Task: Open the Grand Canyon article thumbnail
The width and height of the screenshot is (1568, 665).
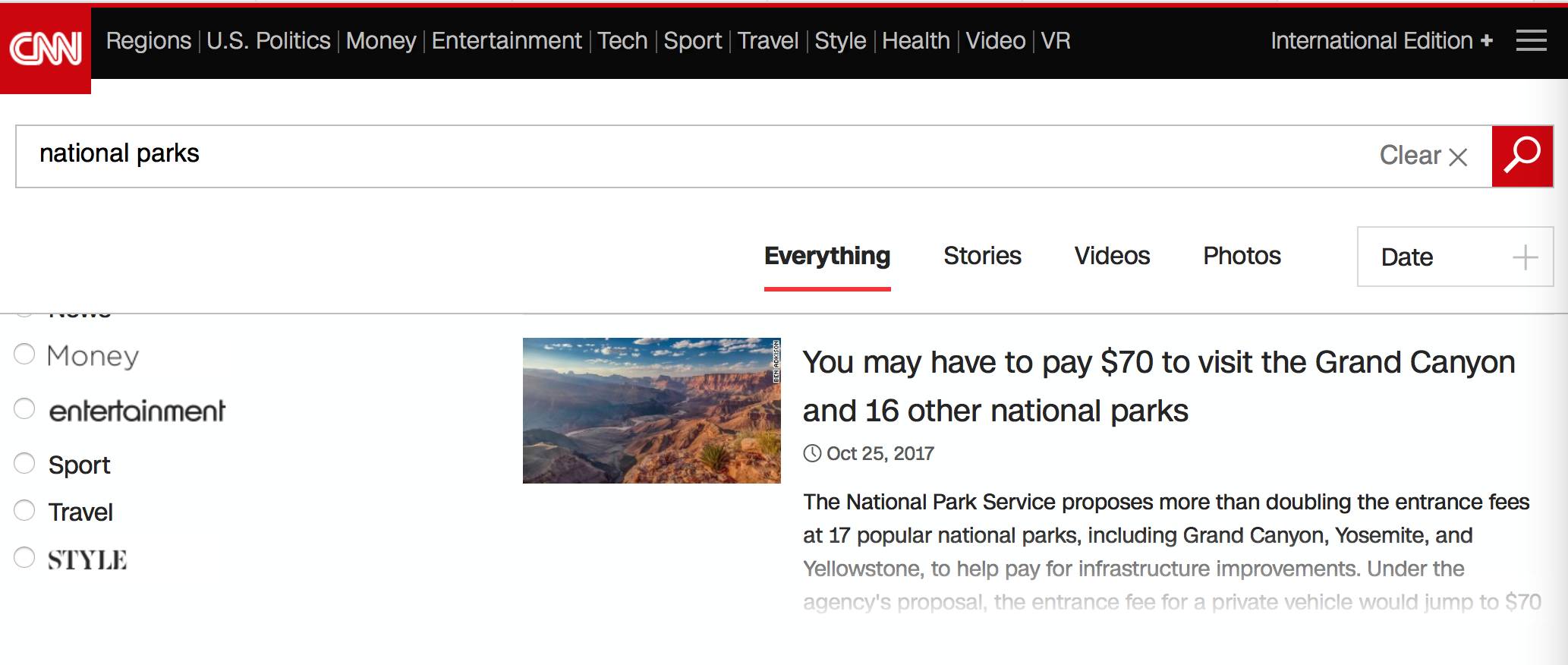Action: tap(652, 411)
